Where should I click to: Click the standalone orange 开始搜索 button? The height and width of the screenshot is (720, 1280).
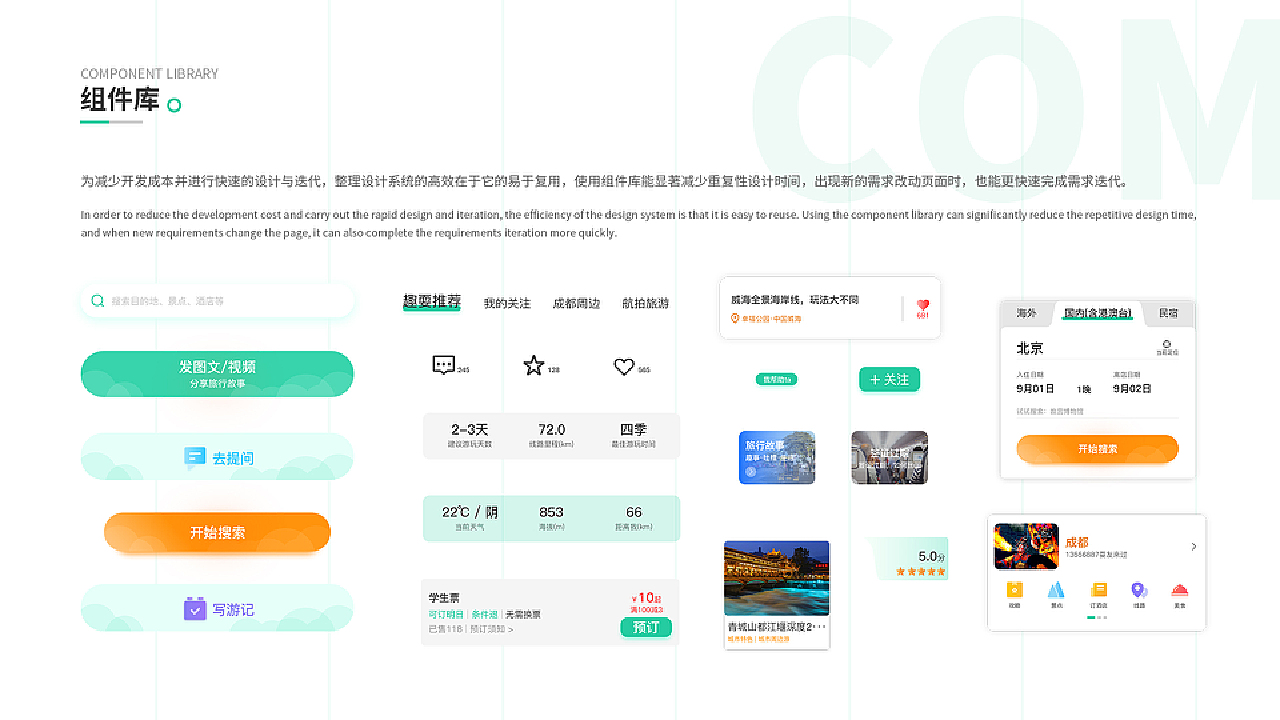[217, 532]
